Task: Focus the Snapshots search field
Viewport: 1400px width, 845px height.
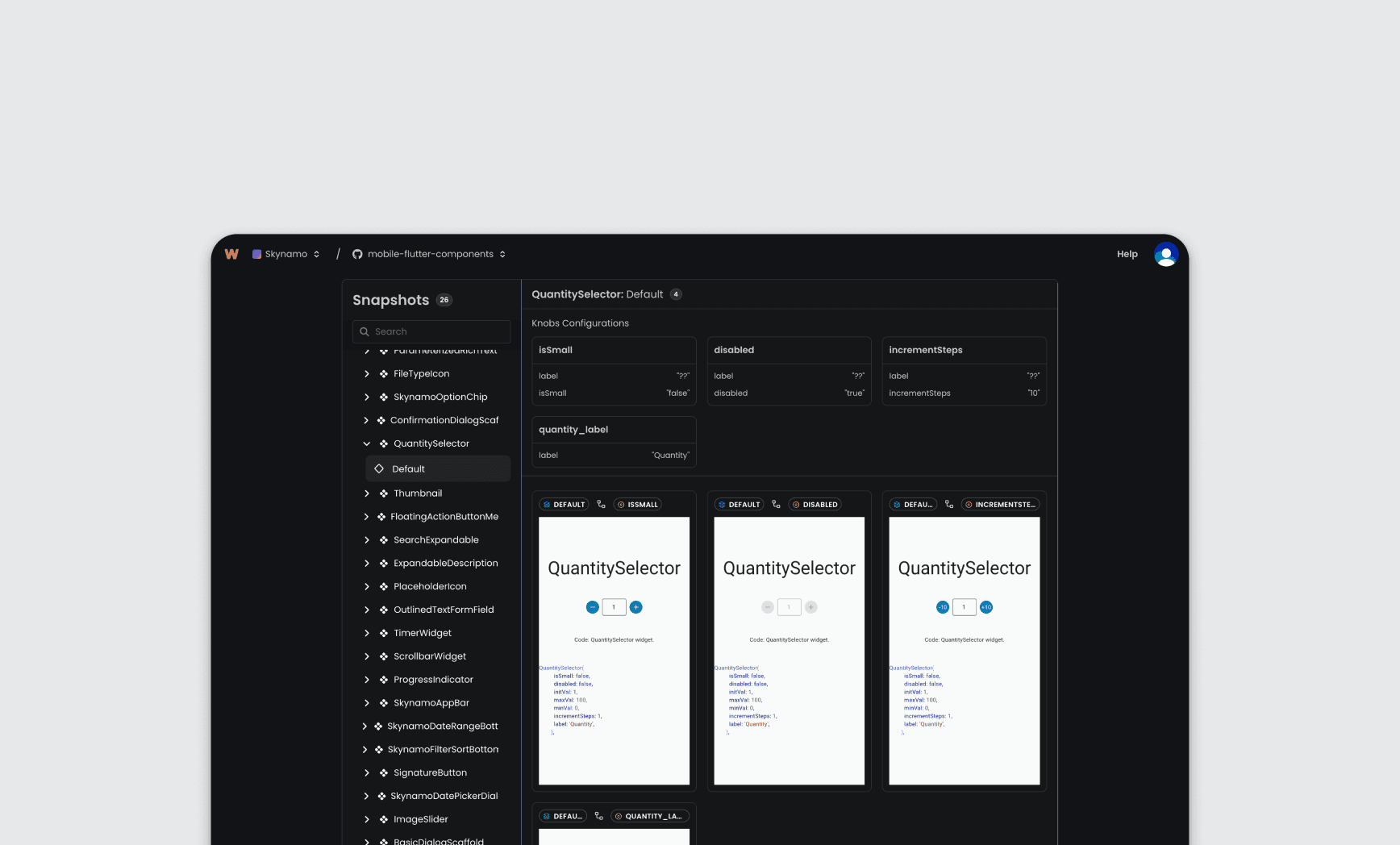Action: [431, 331]
